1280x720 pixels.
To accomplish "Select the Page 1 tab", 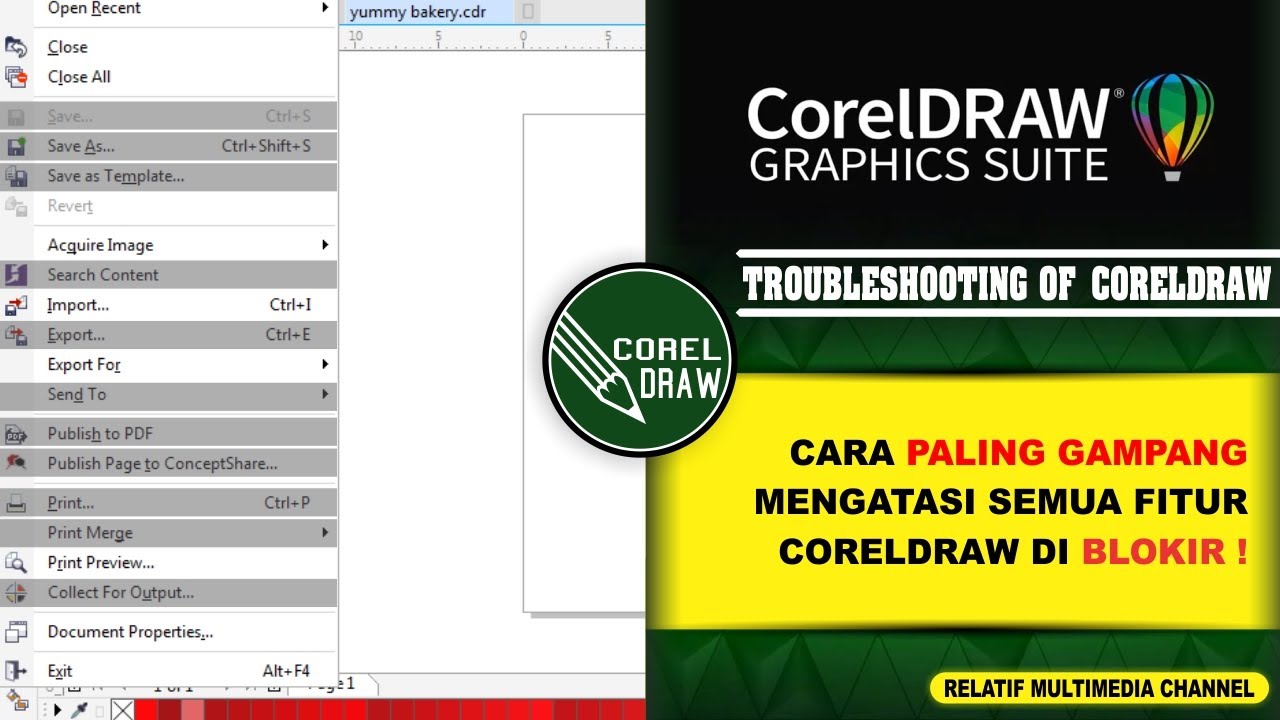I will tap(334, 685).
